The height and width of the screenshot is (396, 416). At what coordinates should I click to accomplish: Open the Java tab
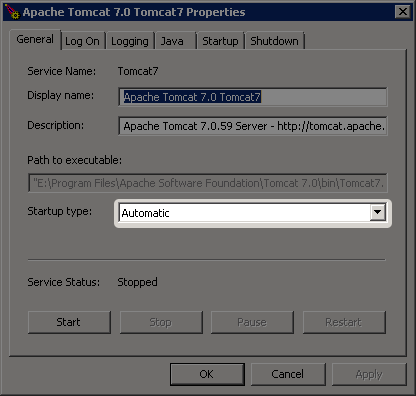pyautogui.click(x=175, y=41)
